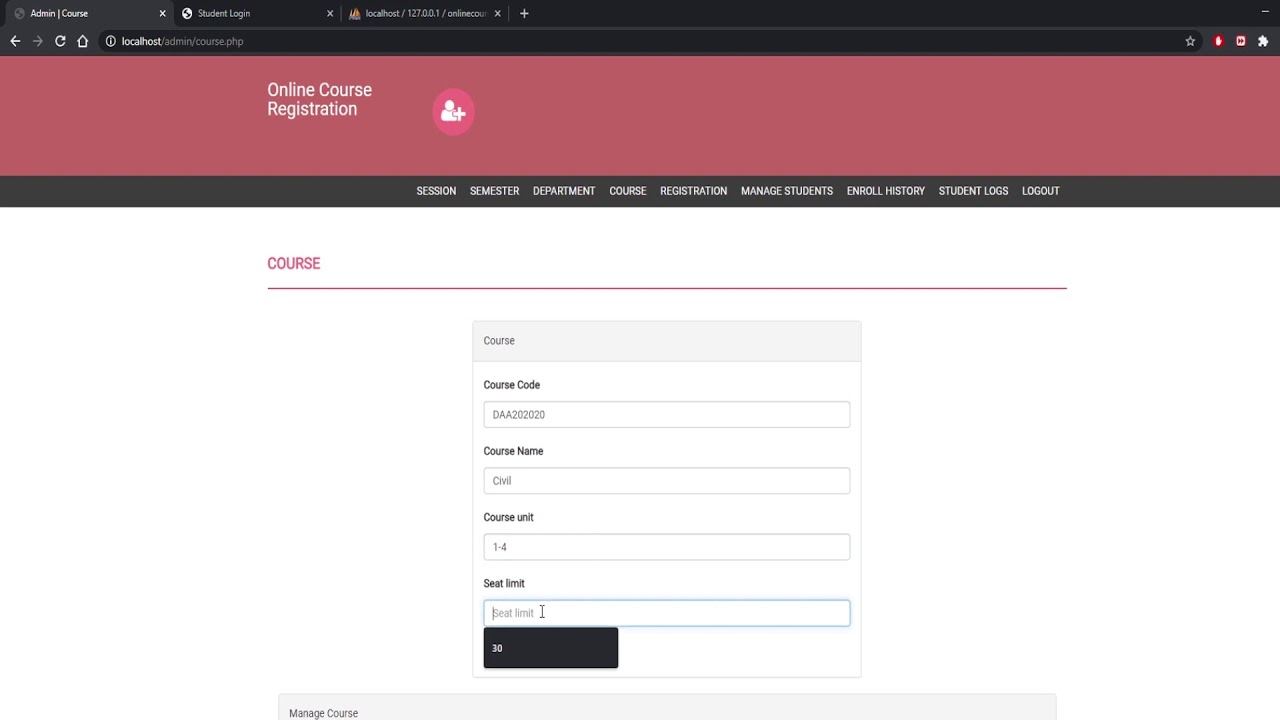
Task: Click the site info icon in the address bar
Action: coord(111,41)
